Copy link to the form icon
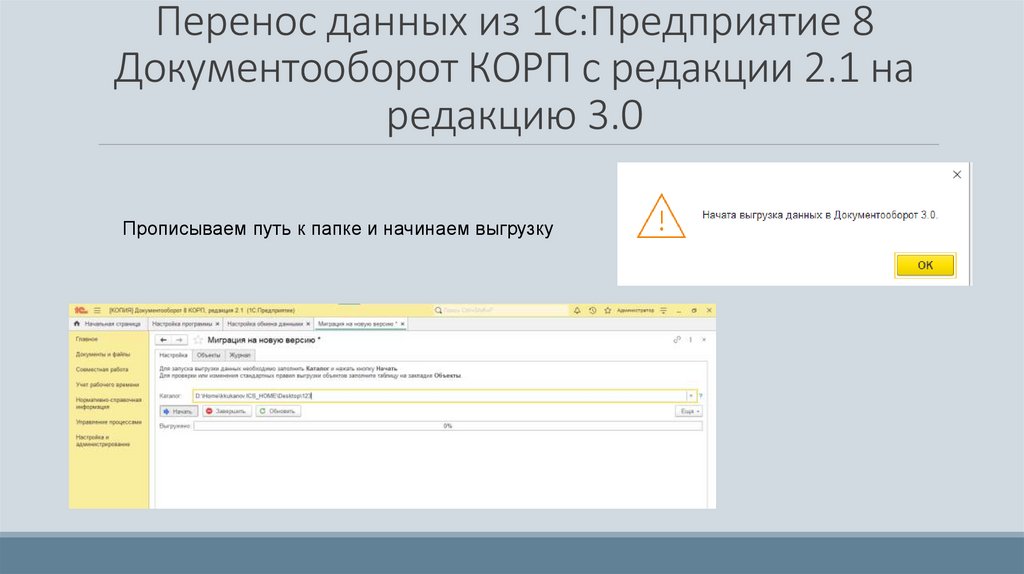Screen dimensions: 1024x574 point(677,340)
